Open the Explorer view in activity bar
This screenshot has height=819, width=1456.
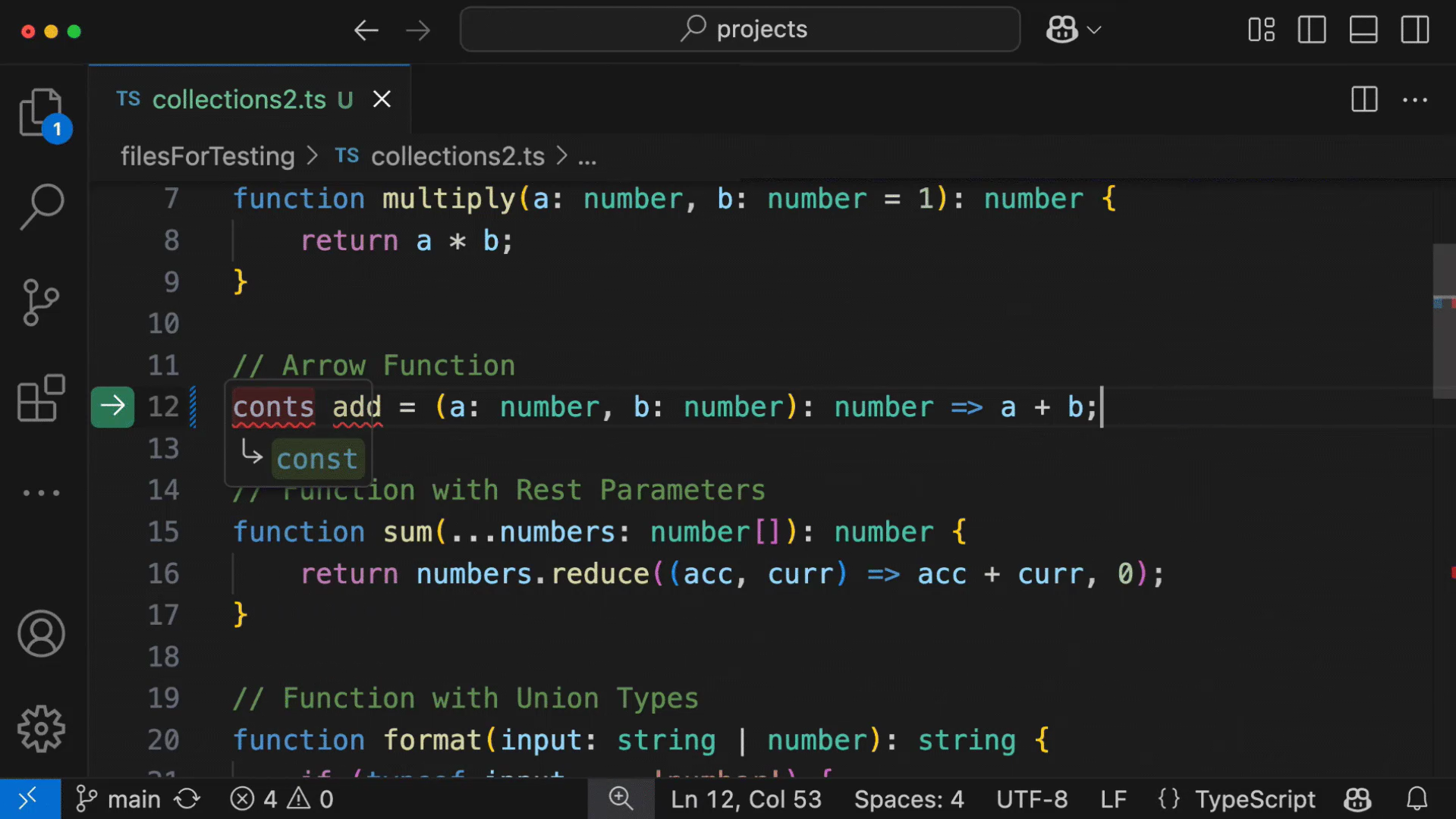coord(41,112)
